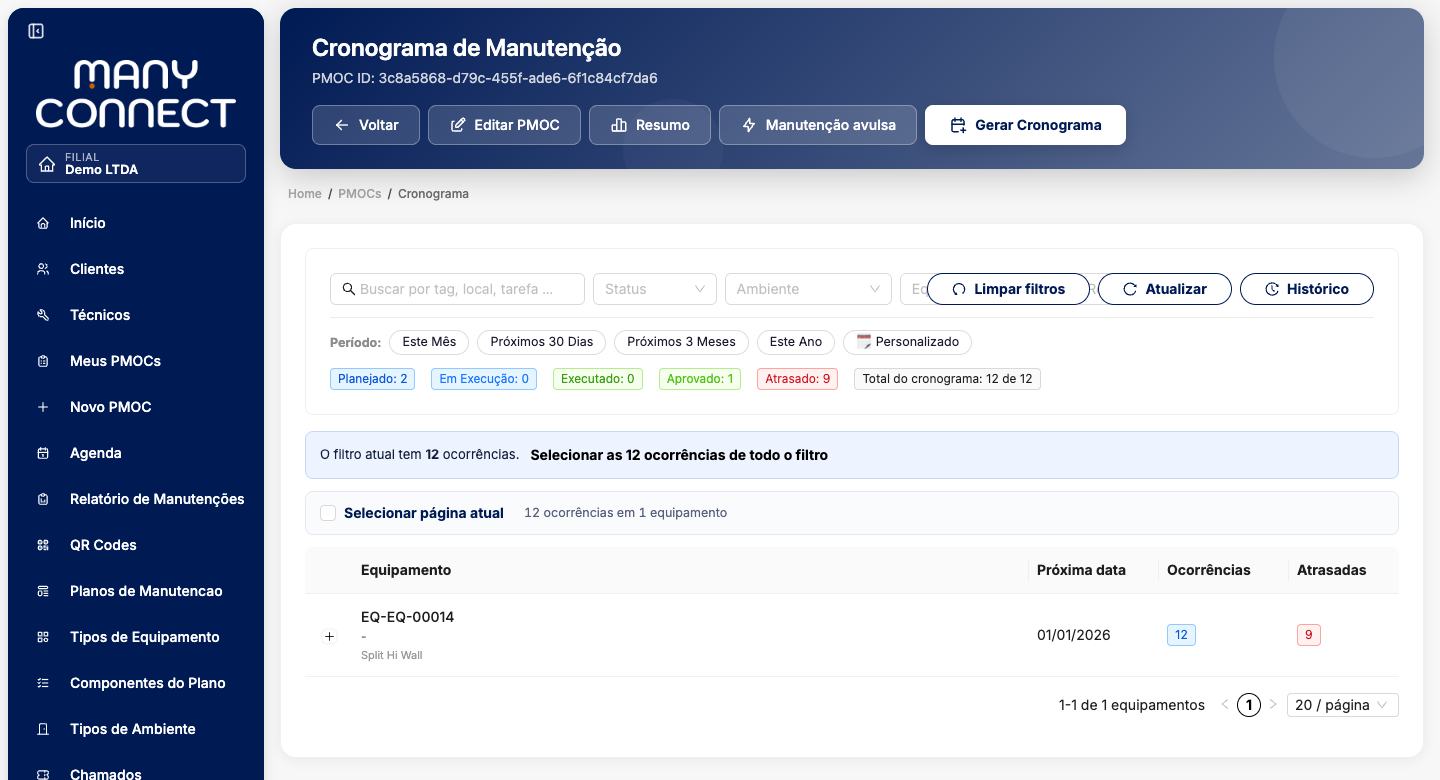Open the Resumo summary button
The height and width of the screenshot is (780, 1440).
click(650, 125)
